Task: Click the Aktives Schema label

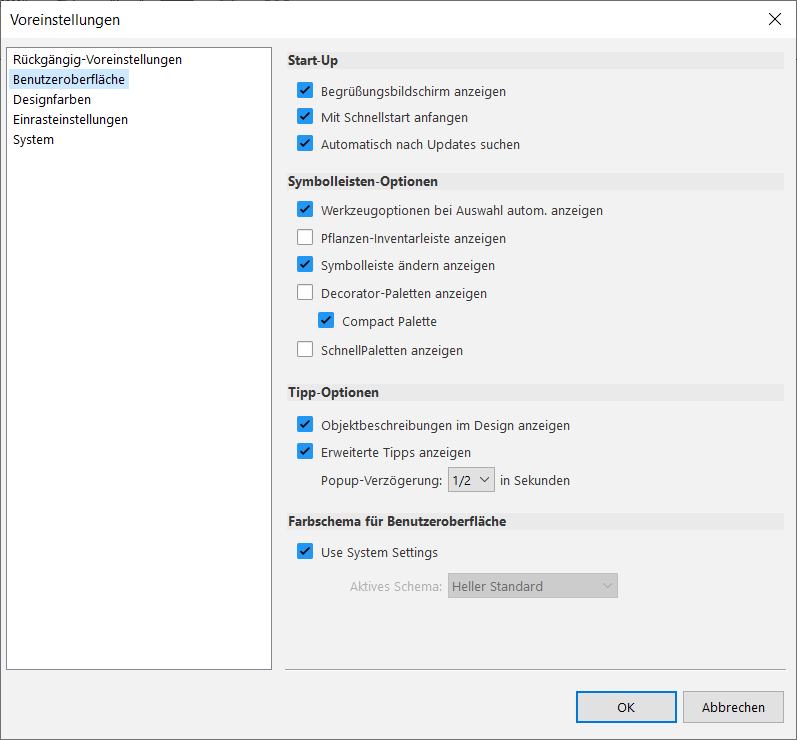Action: pos(396,586)
